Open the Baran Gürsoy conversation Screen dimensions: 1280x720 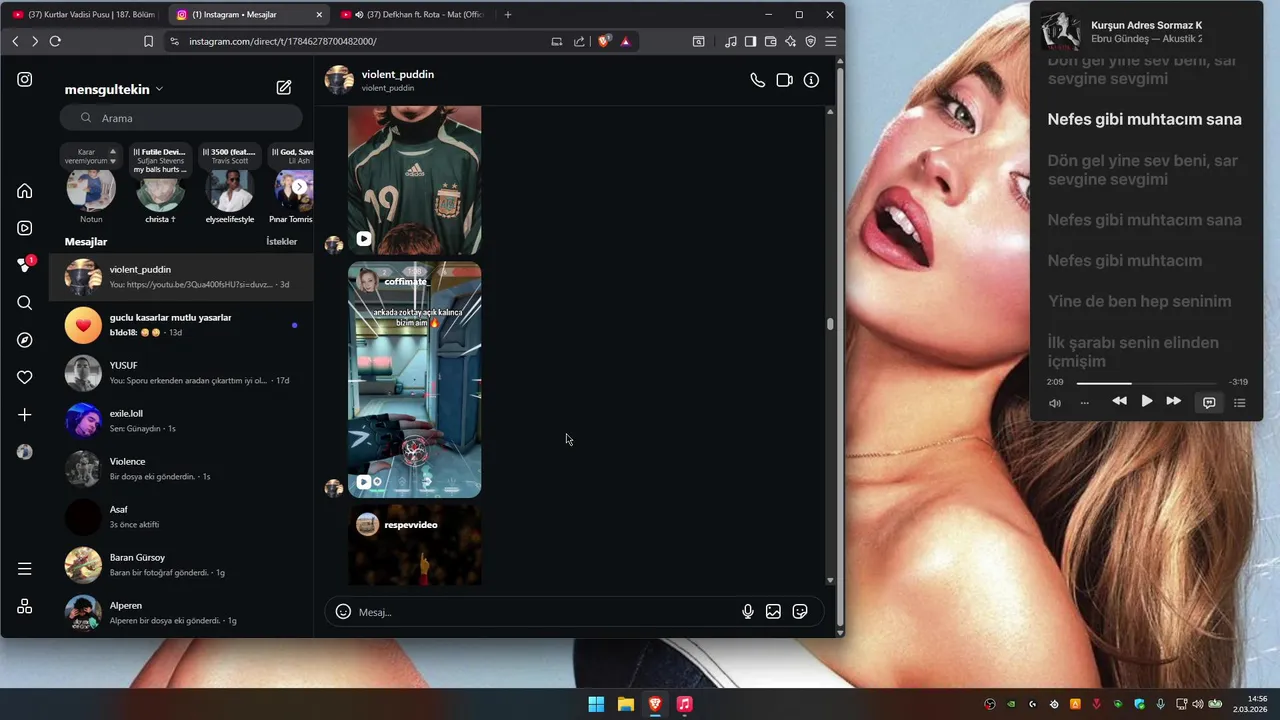point(181,565)
